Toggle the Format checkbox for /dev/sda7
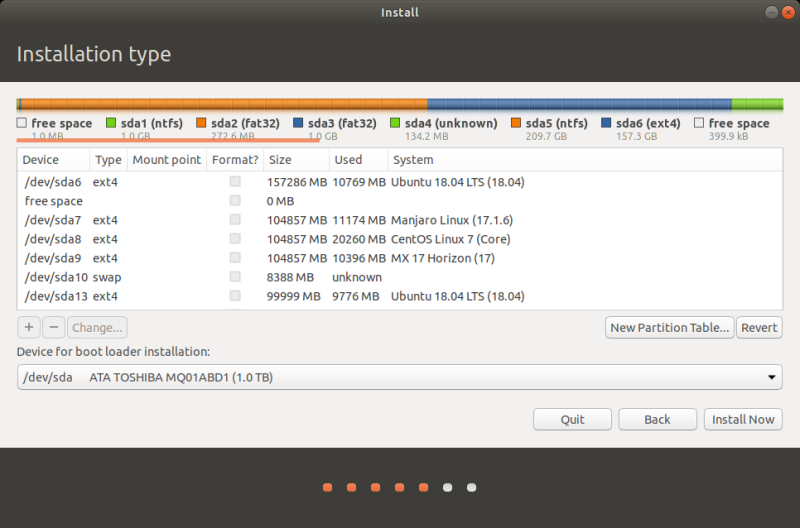 click(235, 220)
